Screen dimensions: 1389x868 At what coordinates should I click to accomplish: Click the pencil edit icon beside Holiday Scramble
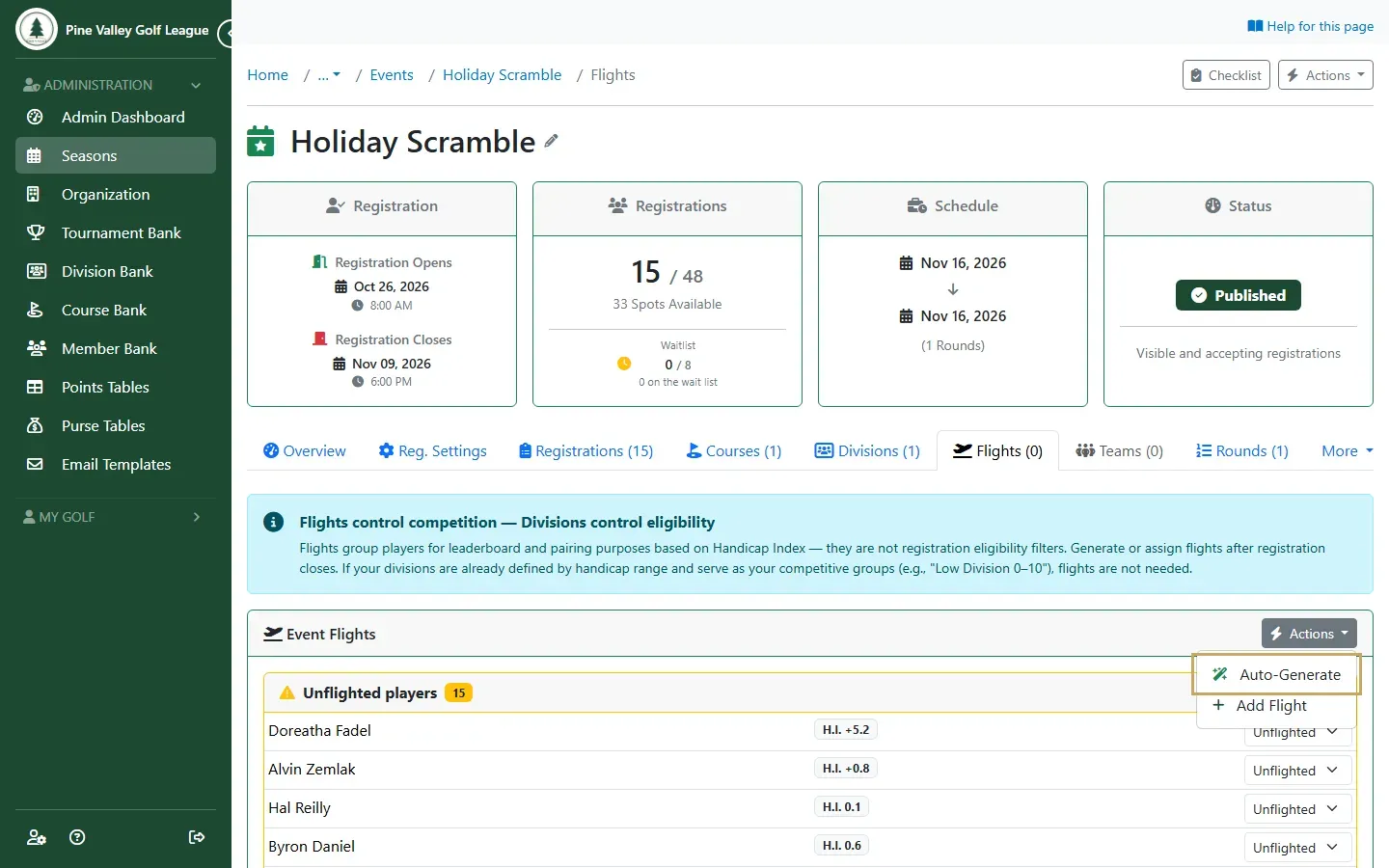click(x=551, y=141)
